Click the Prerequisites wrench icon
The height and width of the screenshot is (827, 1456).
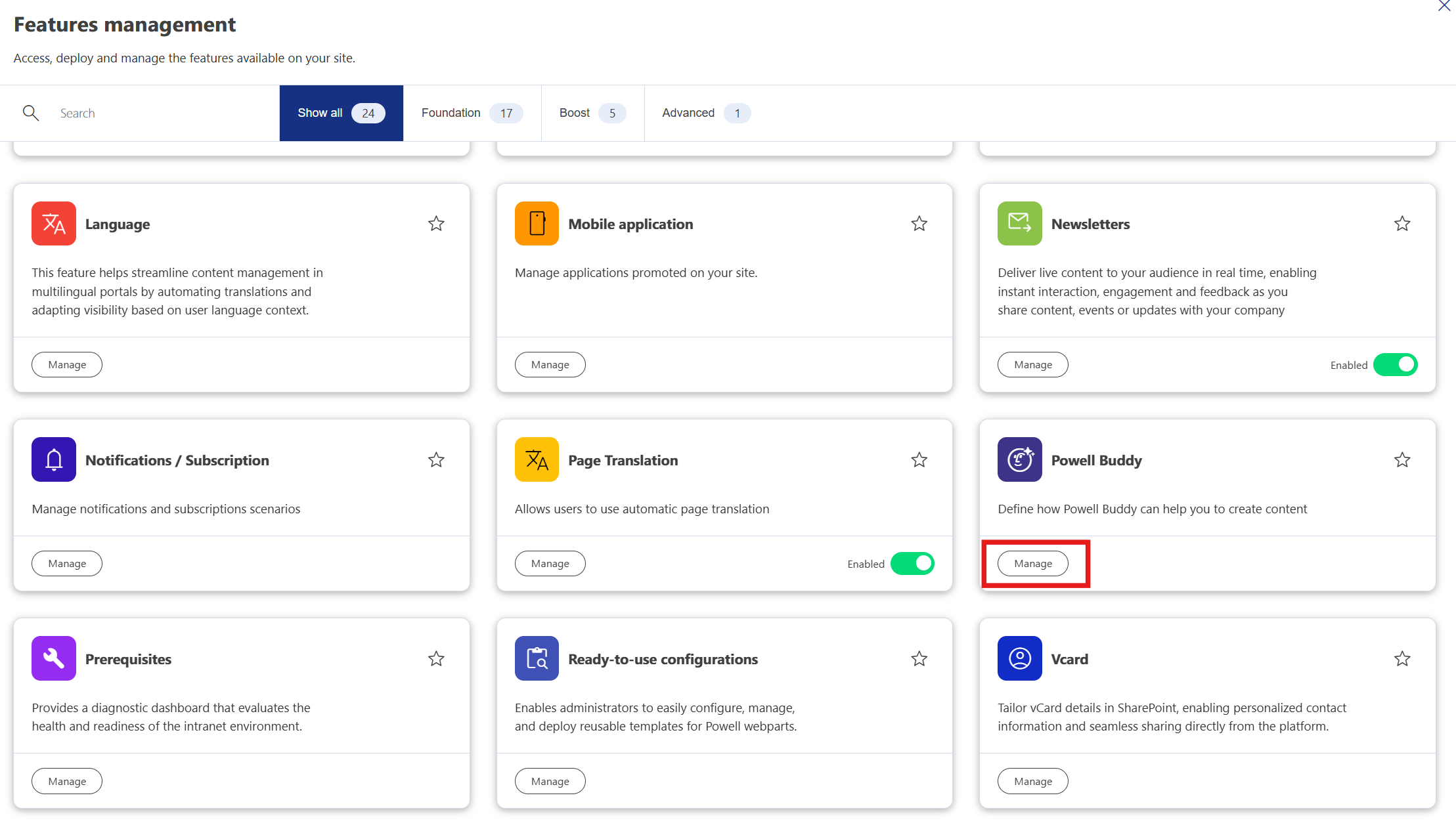point(54,658)
